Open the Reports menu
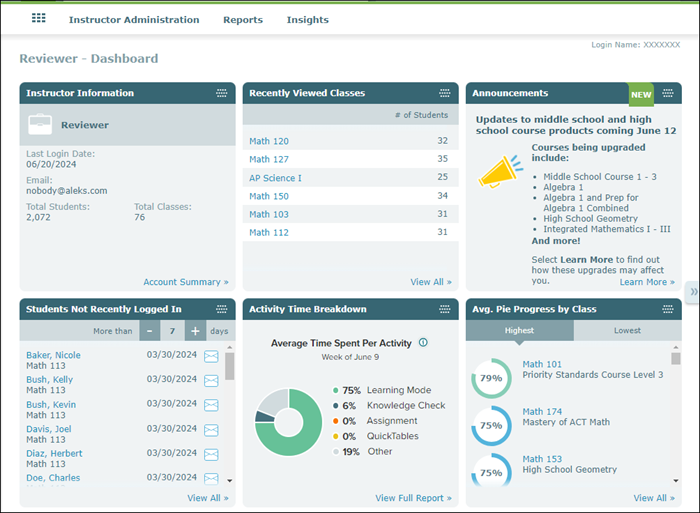 point(243,20)
